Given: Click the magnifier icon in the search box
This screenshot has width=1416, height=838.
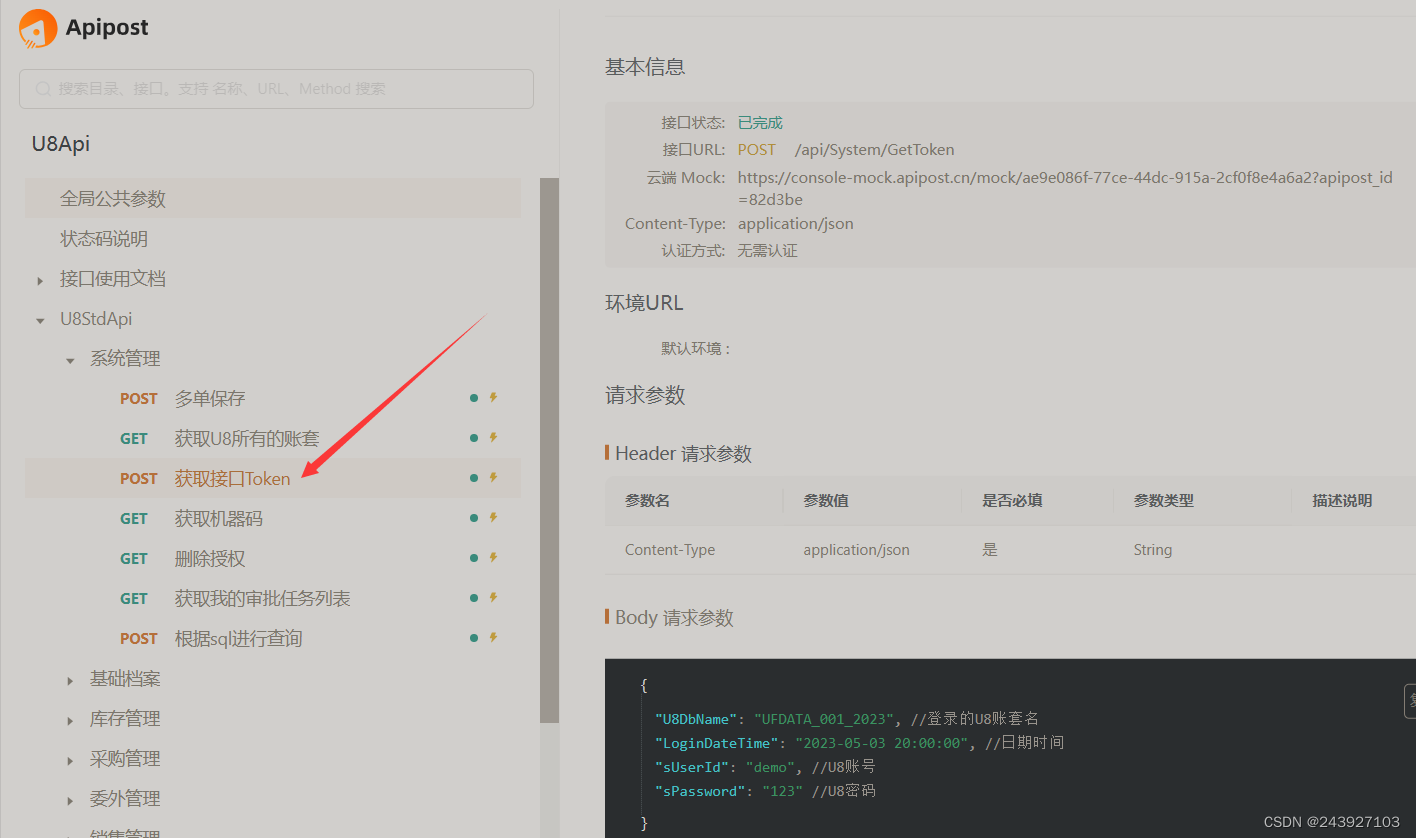Looking at the screenshot, I should (x=43, y=89).
